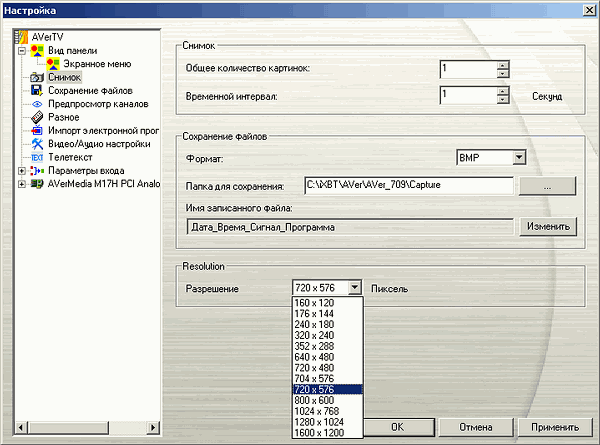Click the Папка для сохранения path field
This screenshot has height=445, width=600.
pyautogui.click(x=407, y=186)
